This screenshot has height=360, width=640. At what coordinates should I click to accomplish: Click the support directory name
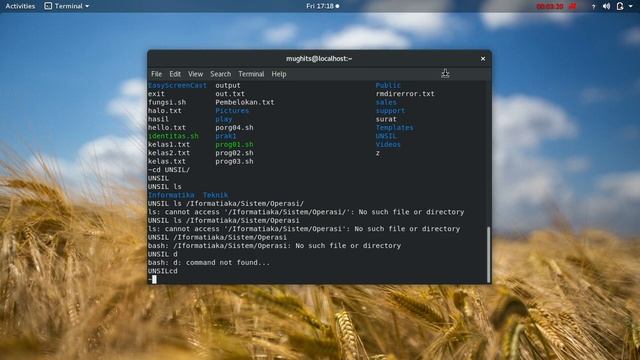(391, 111)
